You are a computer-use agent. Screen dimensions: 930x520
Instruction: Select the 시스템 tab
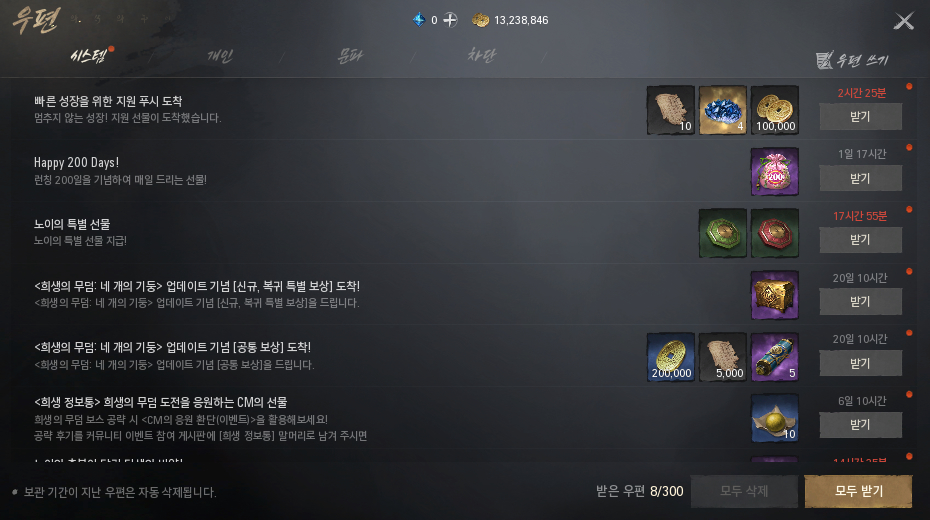pos(88,56)
